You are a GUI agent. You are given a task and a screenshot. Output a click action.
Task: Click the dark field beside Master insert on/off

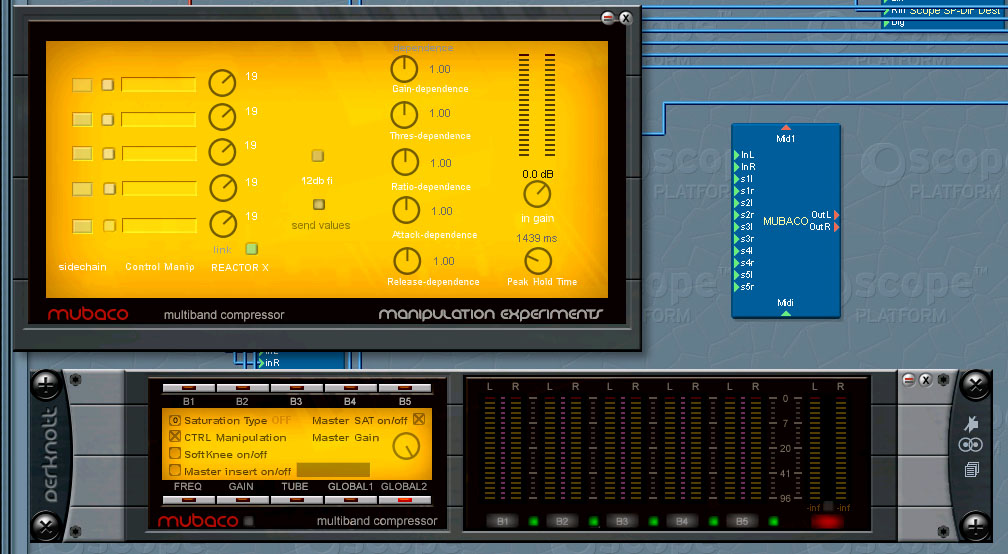[x=333, y=470]
